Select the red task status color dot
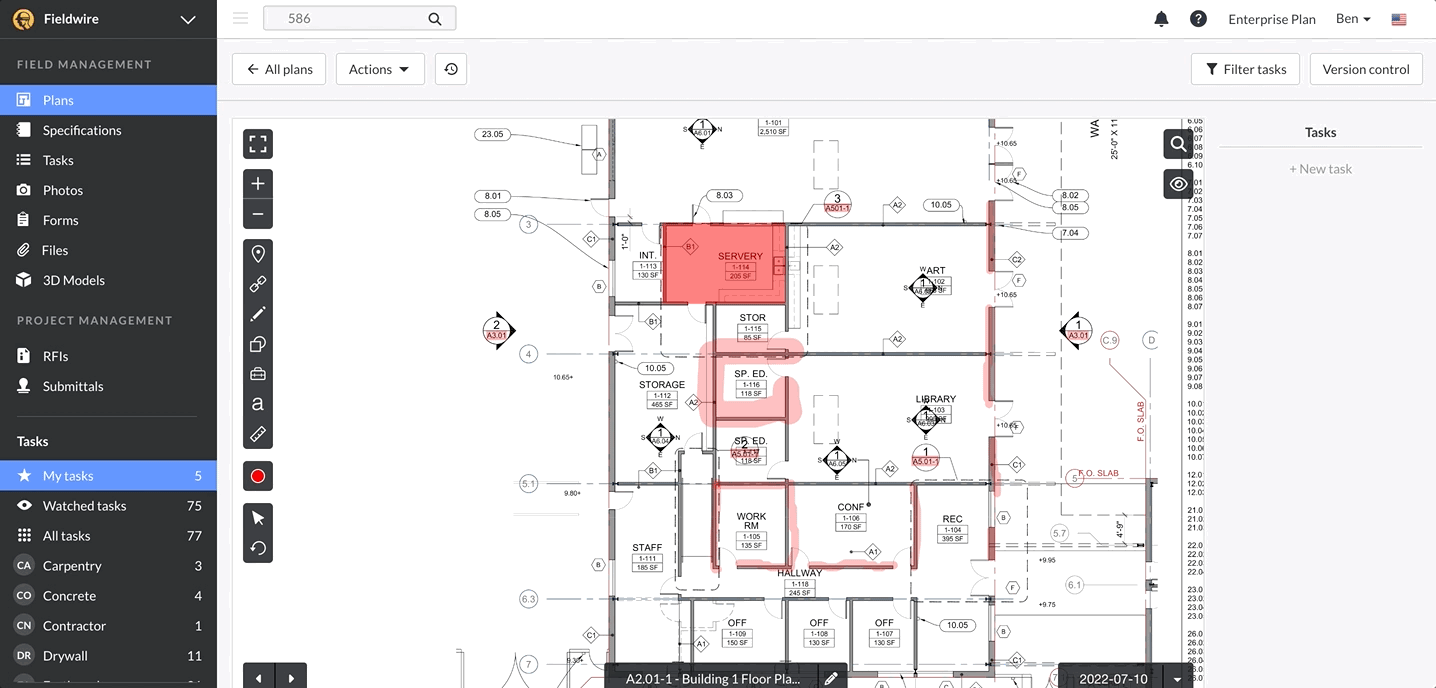This screenshot has width=1436, height=688. (257, 476)
